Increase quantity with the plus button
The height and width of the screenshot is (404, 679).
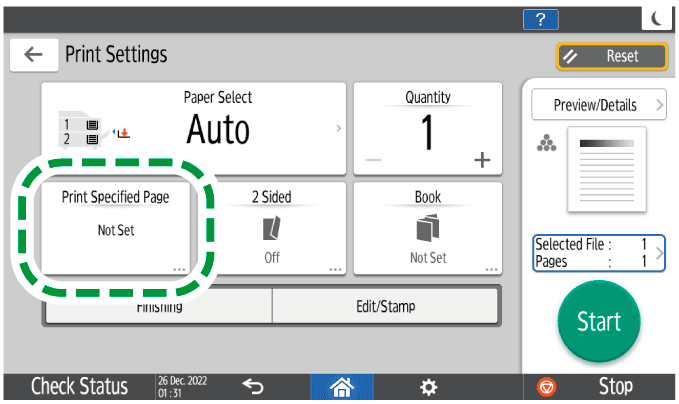pyautogui.click(x=483, y=160)
